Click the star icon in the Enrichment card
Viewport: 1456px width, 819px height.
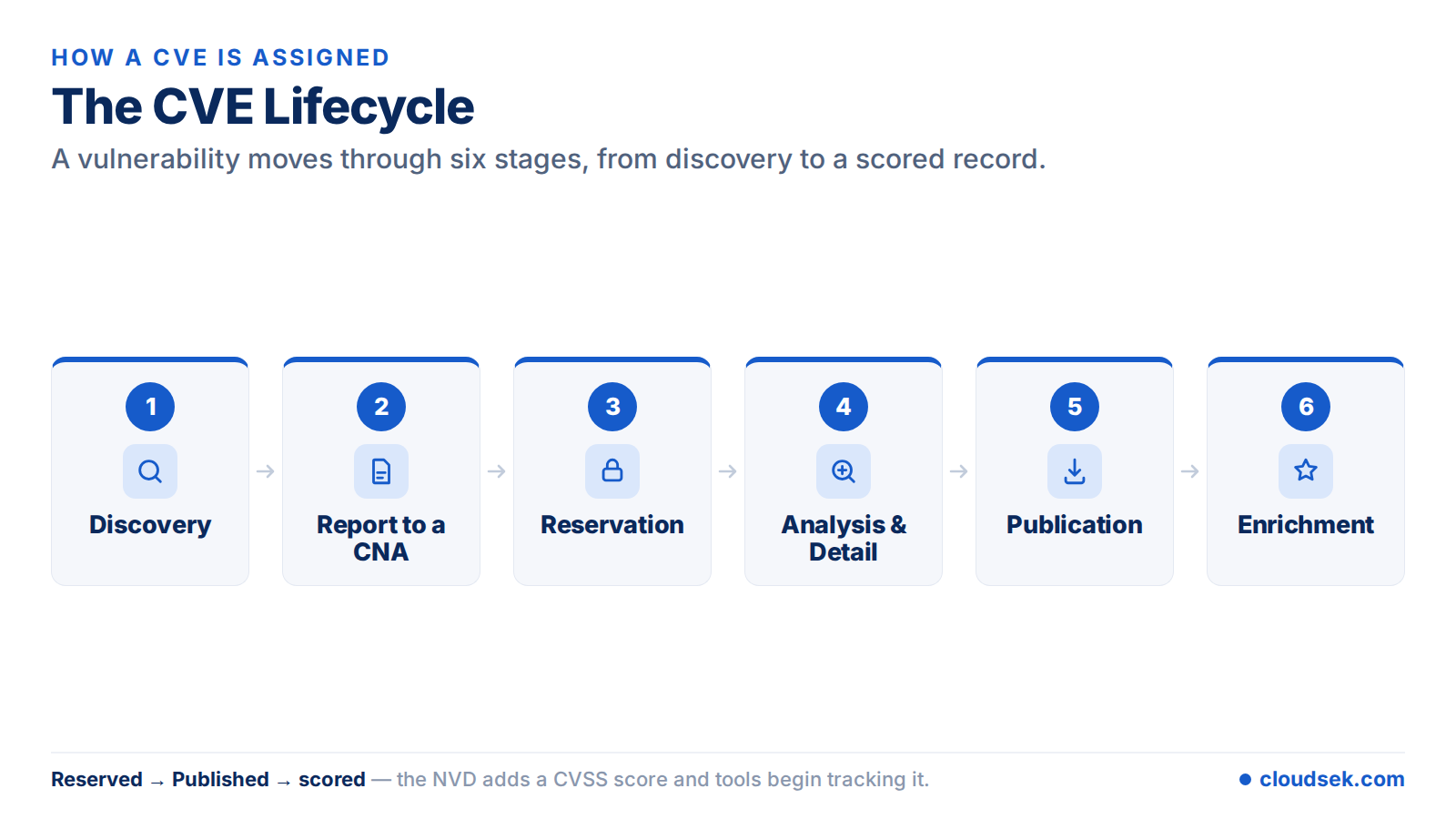tap(1306, 471)
